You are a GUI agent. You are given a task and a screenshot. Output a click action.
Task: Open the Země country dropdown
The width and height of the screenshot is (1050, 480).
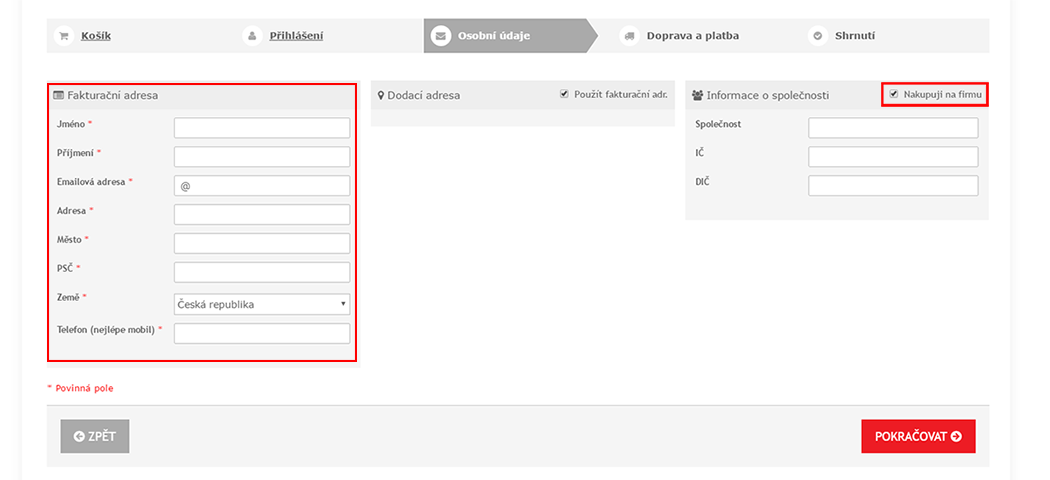click(x=262, y=304)
